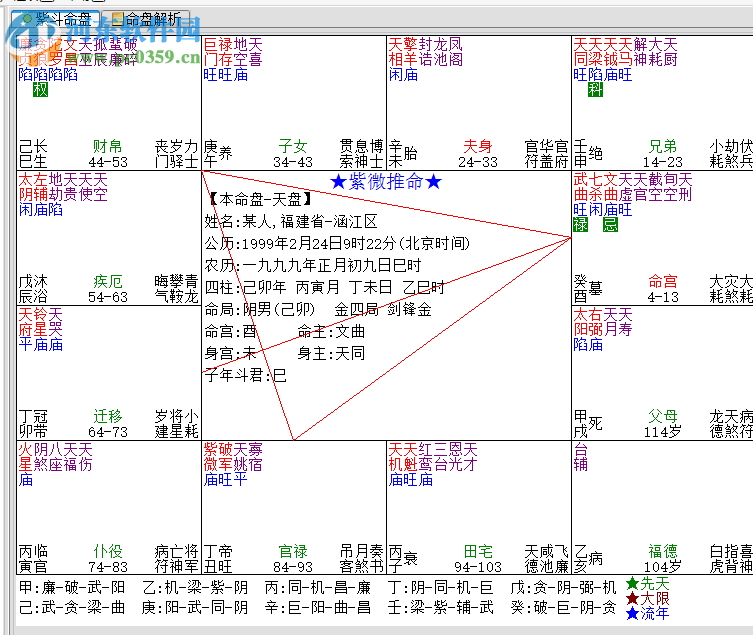753x635 pixels.
Task: Click the 台辅 star in 福德 palace
Action: (x=581, y=457)
